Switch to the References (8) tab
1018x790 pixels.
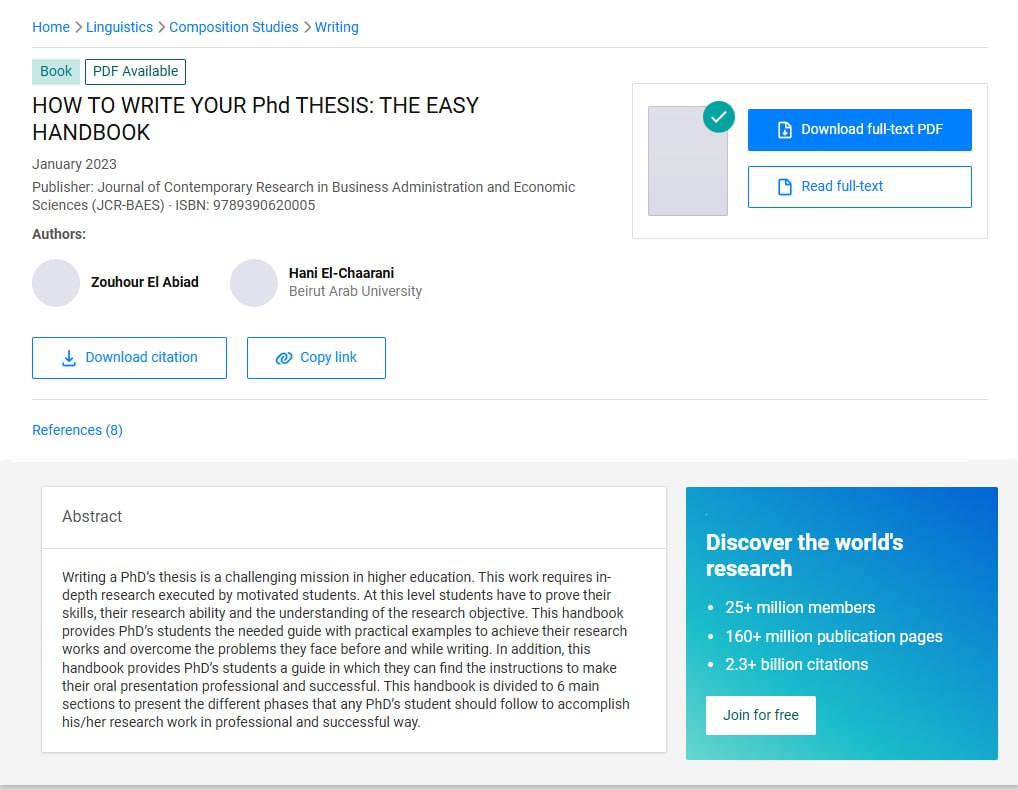(x=77, y=430)
